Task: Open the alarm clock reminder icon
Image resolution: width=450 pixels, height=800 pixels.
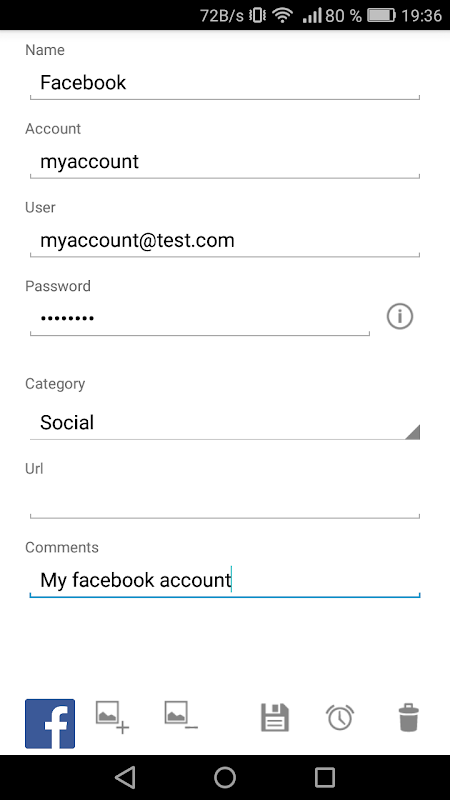Action: (340, 717)
